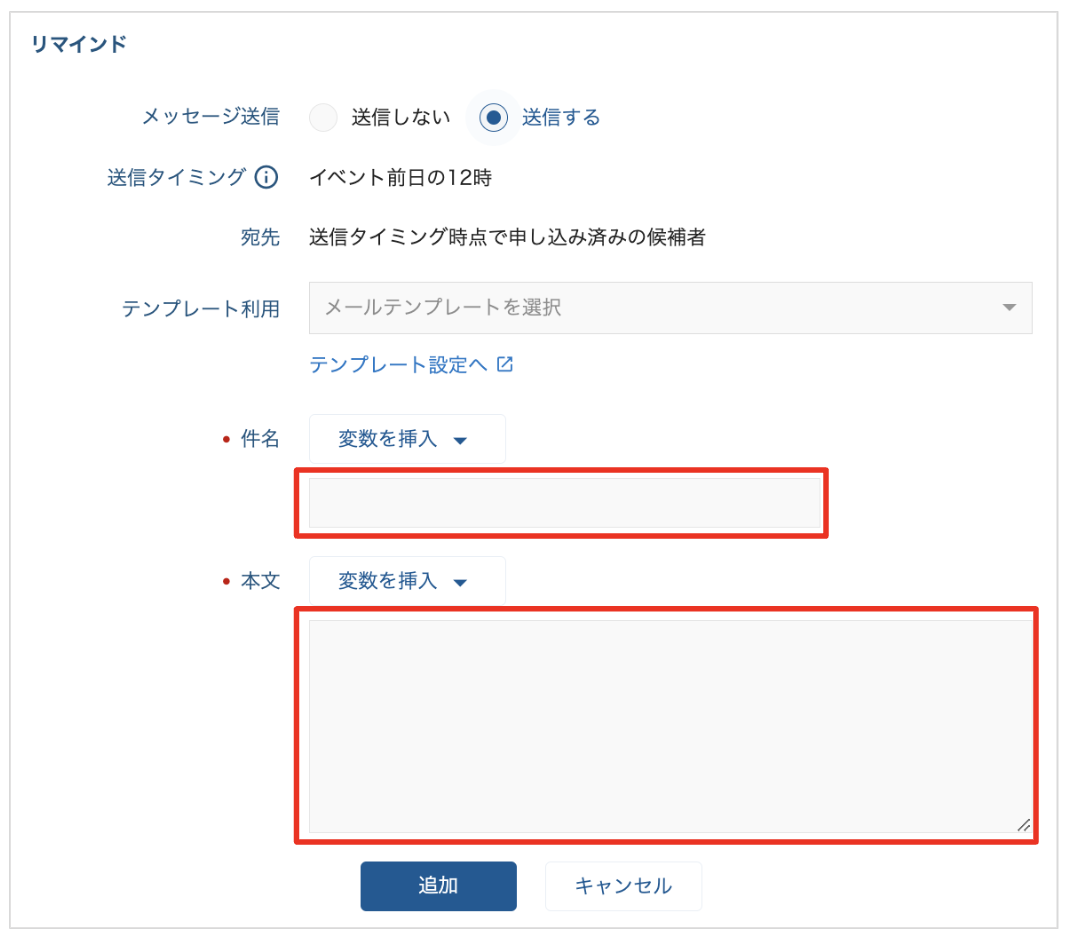Select the 送信しない radio button
Viewport: 1070px width, 940px height.
pyautogui.click(x=323, y=118)
